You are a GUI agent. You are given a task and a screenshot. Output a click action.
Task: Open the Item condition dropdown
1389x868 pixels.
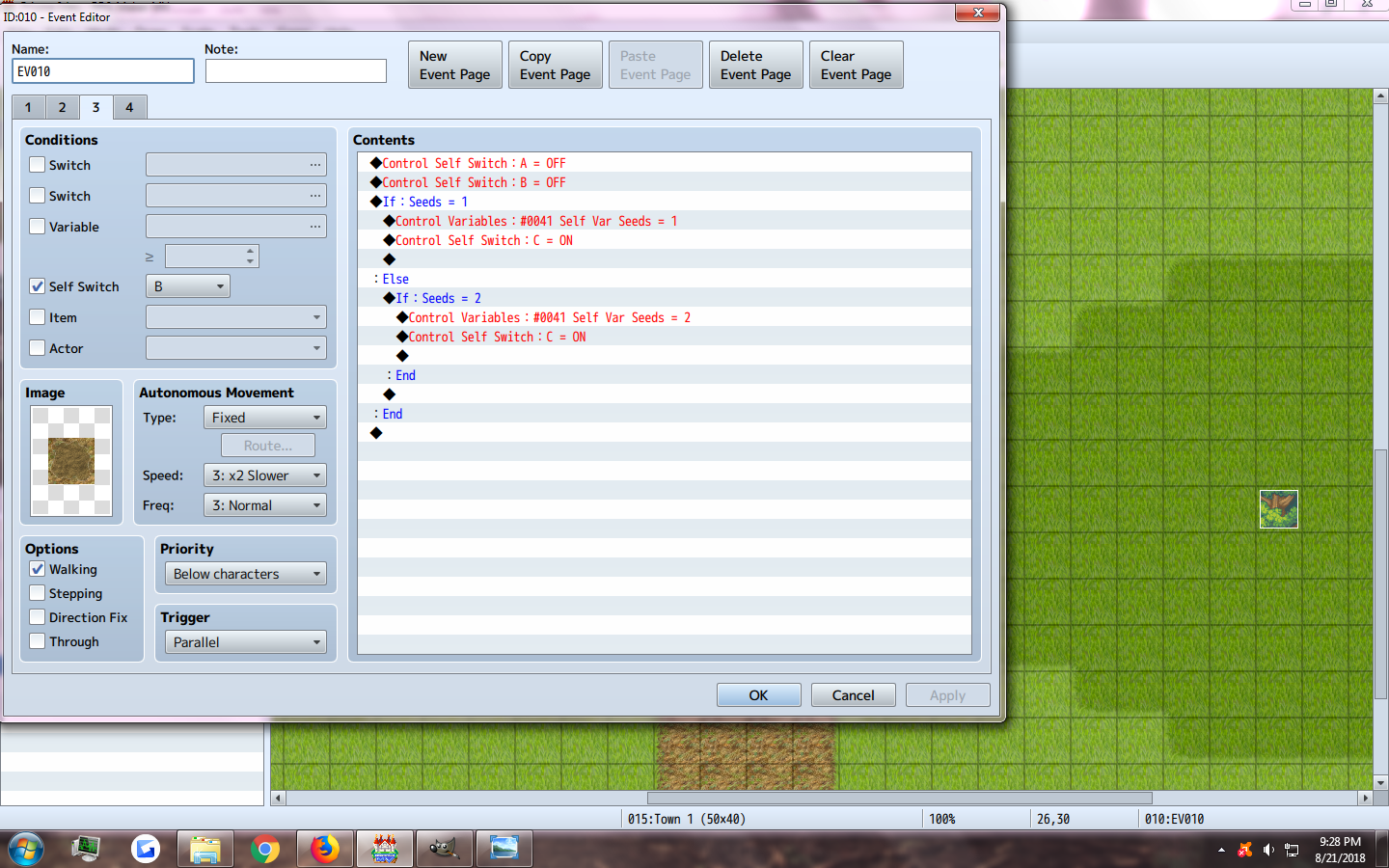tap(236, 317)
